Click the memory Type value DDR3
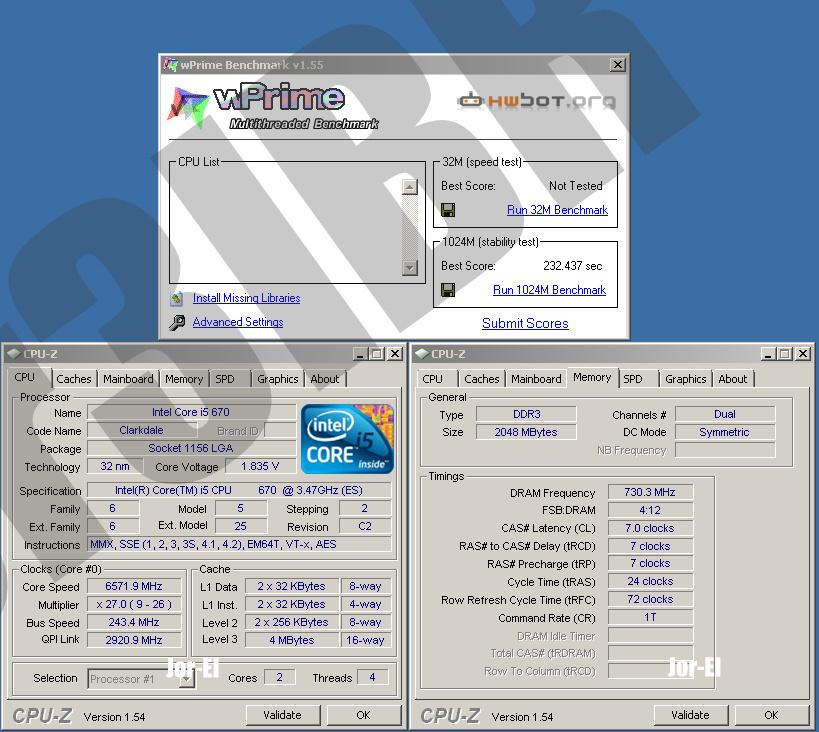Viewport: 819px width, 732px height. tap(526, 414)
